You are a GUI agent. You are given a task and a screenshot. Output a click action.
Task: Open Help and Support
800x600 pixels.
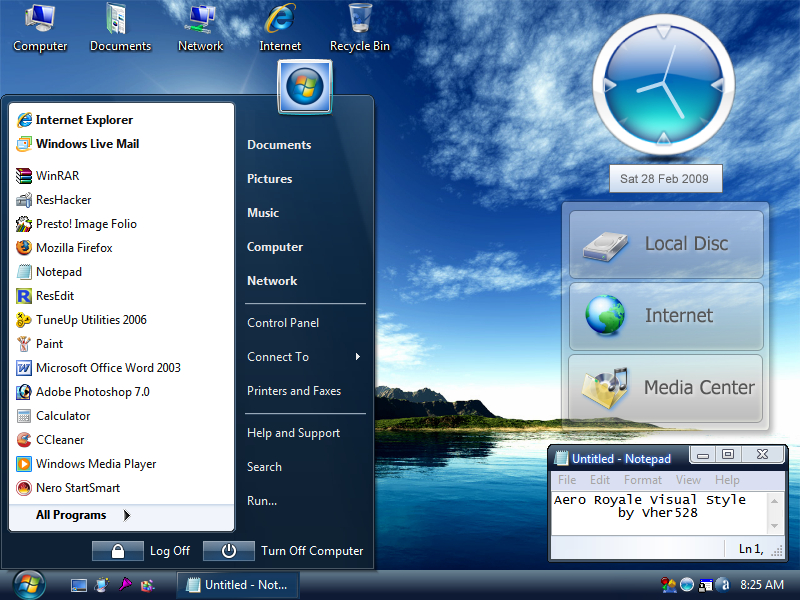click(293, 433)
